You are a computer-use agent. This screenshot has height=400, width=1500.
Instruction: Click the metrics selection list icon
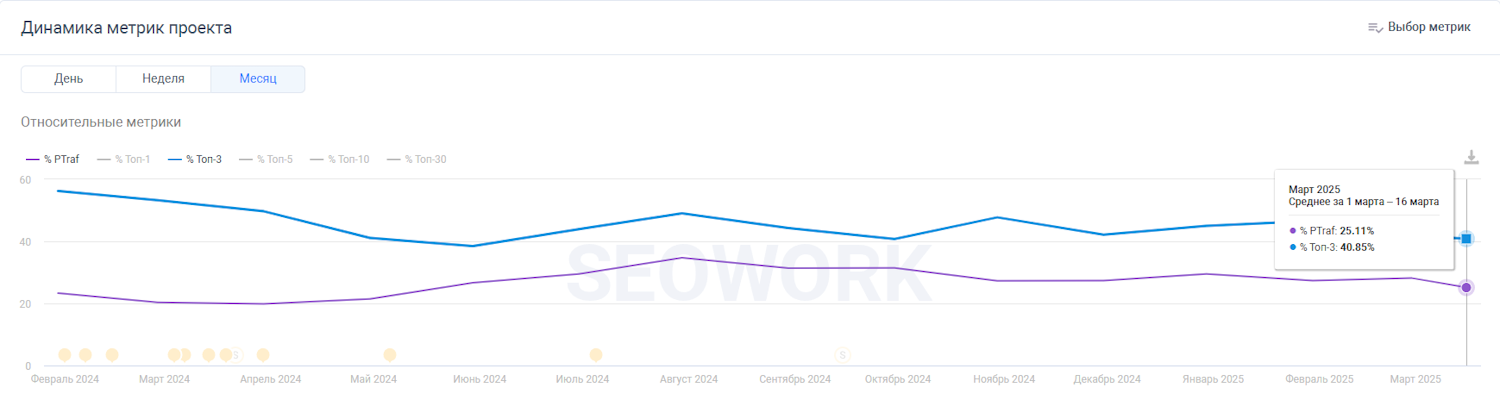click(1375, 28)
